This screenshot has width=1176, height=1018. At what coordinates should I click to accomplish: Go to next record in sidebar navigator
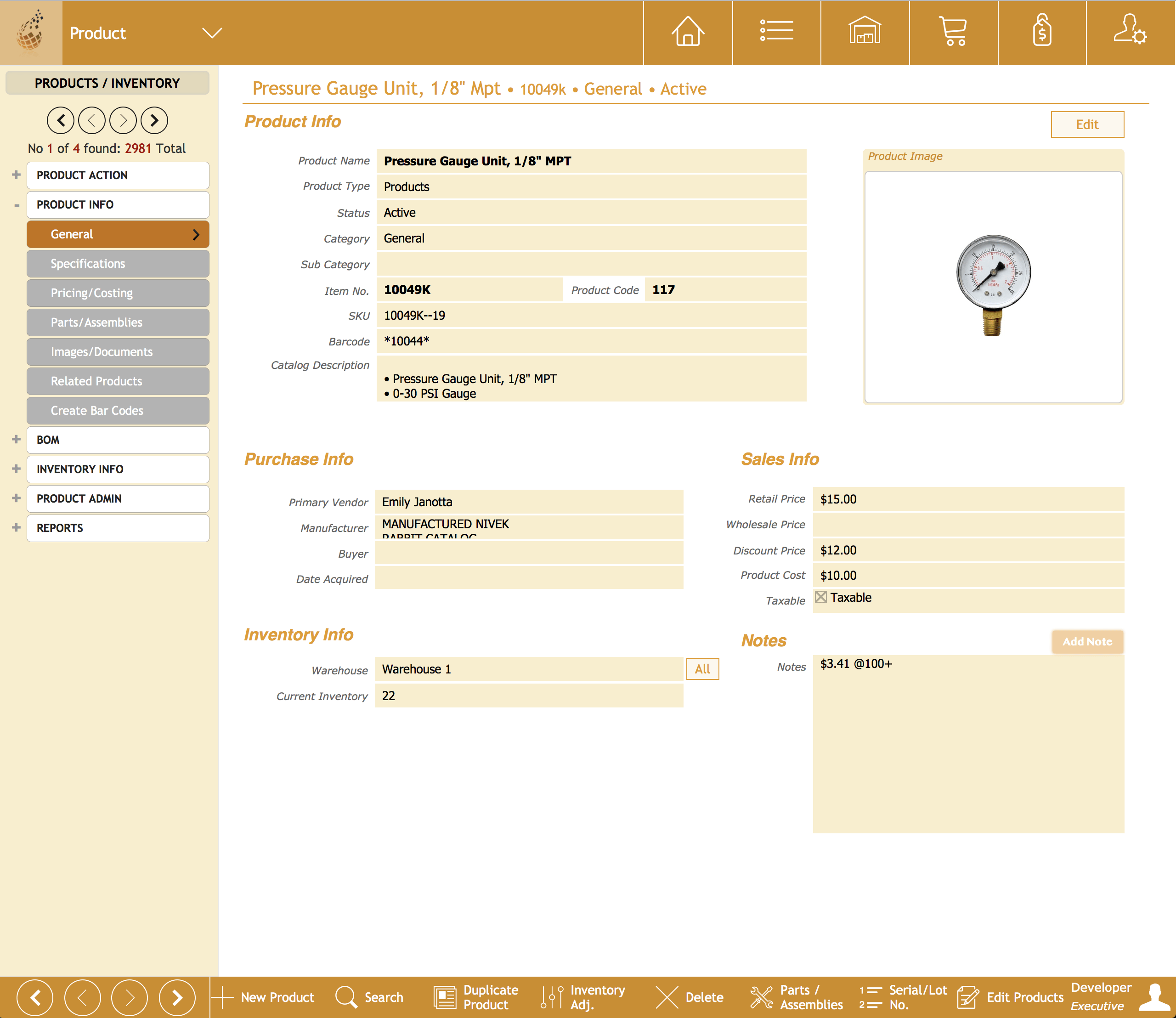(x=123, y=120)
